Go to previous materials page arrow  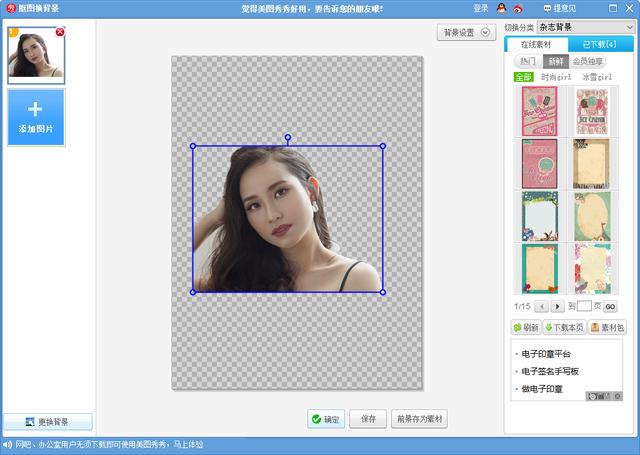[x=541, y=306]
